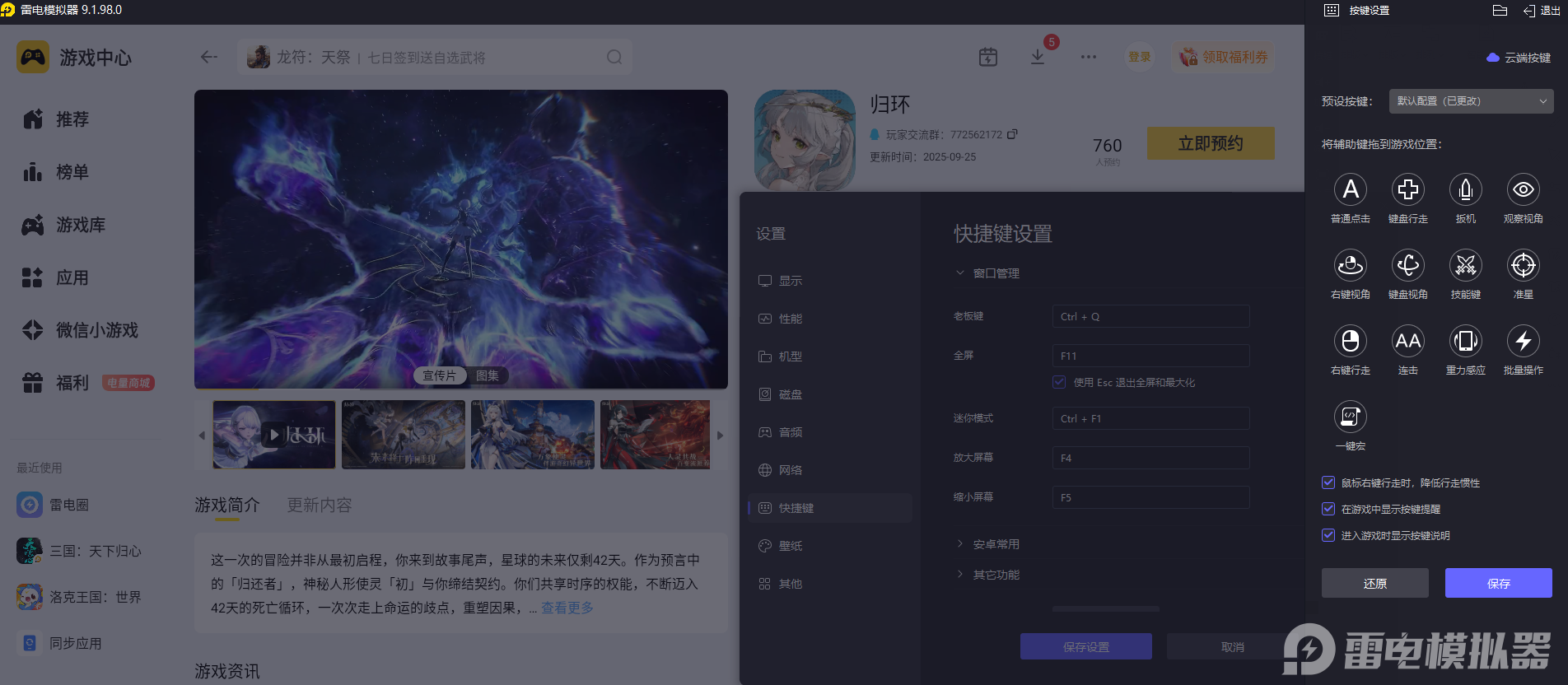Viewport: 1568px width, 685px height.
Task: Toggle 进入游戏时显示按键说明 checkbox
Action: click(1328, 535)
